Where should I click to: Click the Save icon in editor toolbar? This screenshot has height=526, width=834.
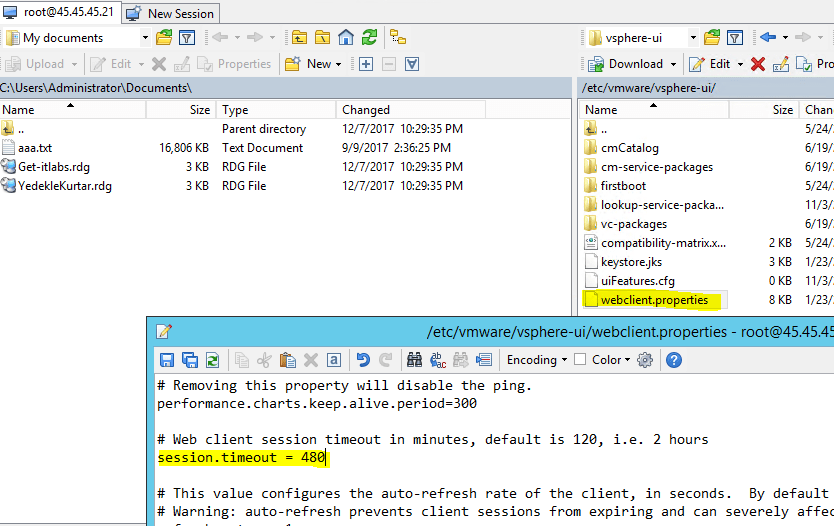pyautogui.click(x=166, y=360)
